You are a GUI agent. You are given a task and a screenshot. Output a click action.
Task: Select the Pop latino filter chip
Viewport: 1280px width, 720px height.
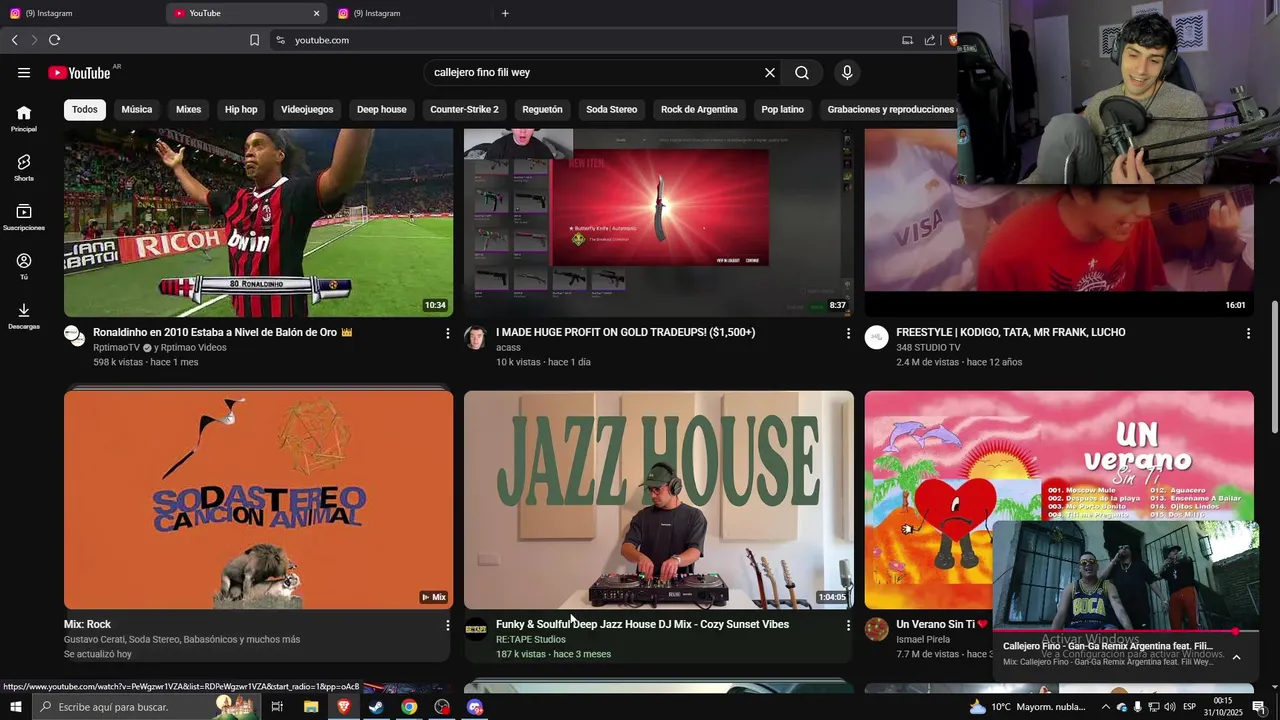tap(782, 109)
